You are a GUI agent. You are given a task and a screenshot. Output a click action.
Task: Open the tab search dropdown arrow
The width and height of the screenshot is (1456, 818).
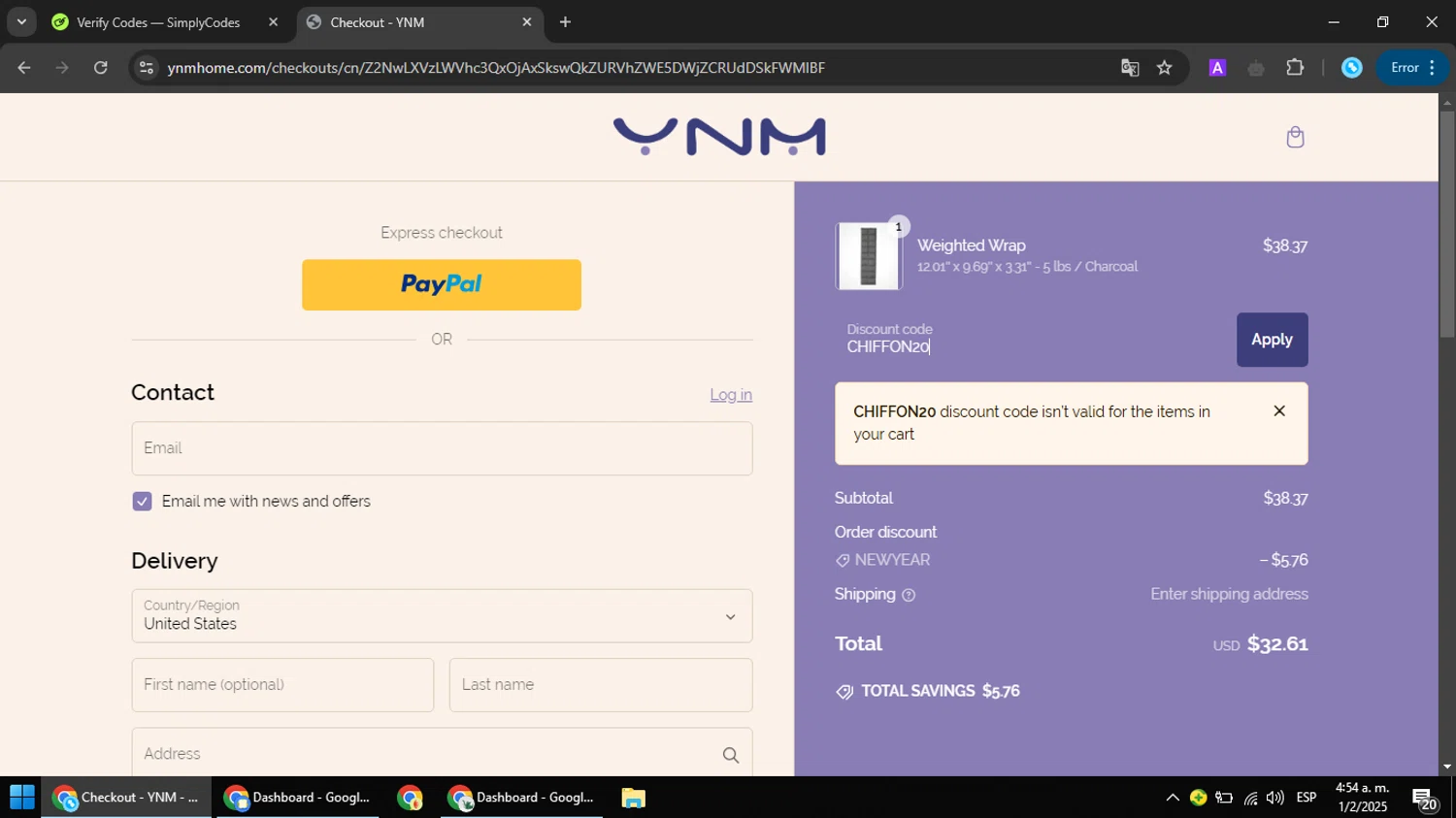(21, 21)
